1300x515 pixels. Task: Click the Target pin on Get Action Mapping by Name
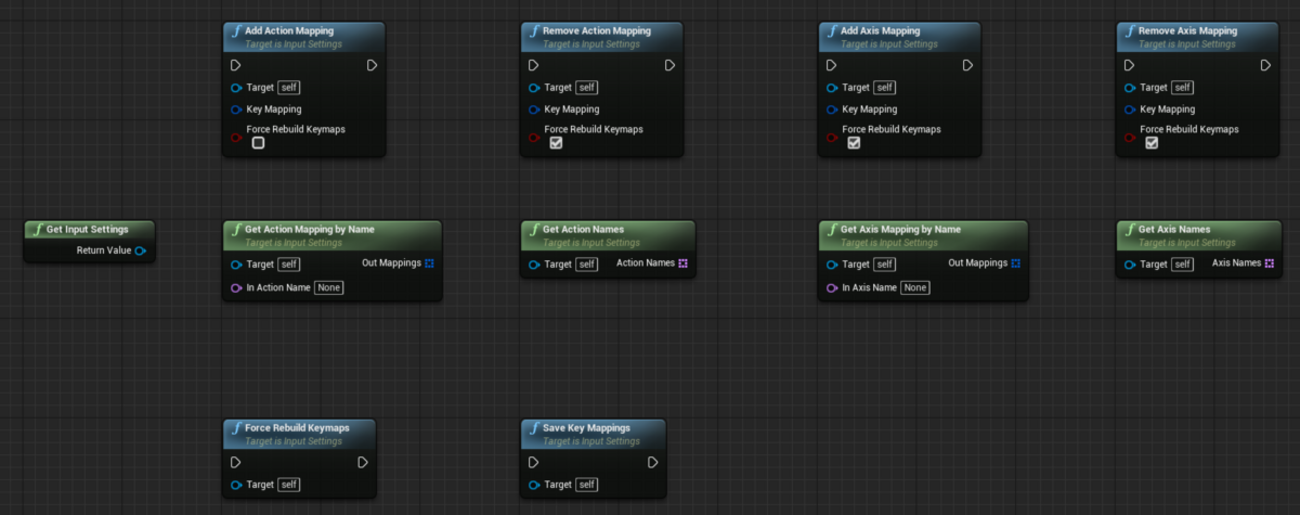click(x=237, y=265)
